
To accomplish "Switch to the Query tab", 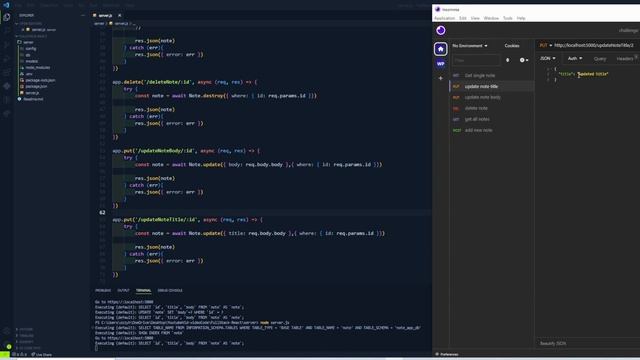I will (x=600, y=59).
